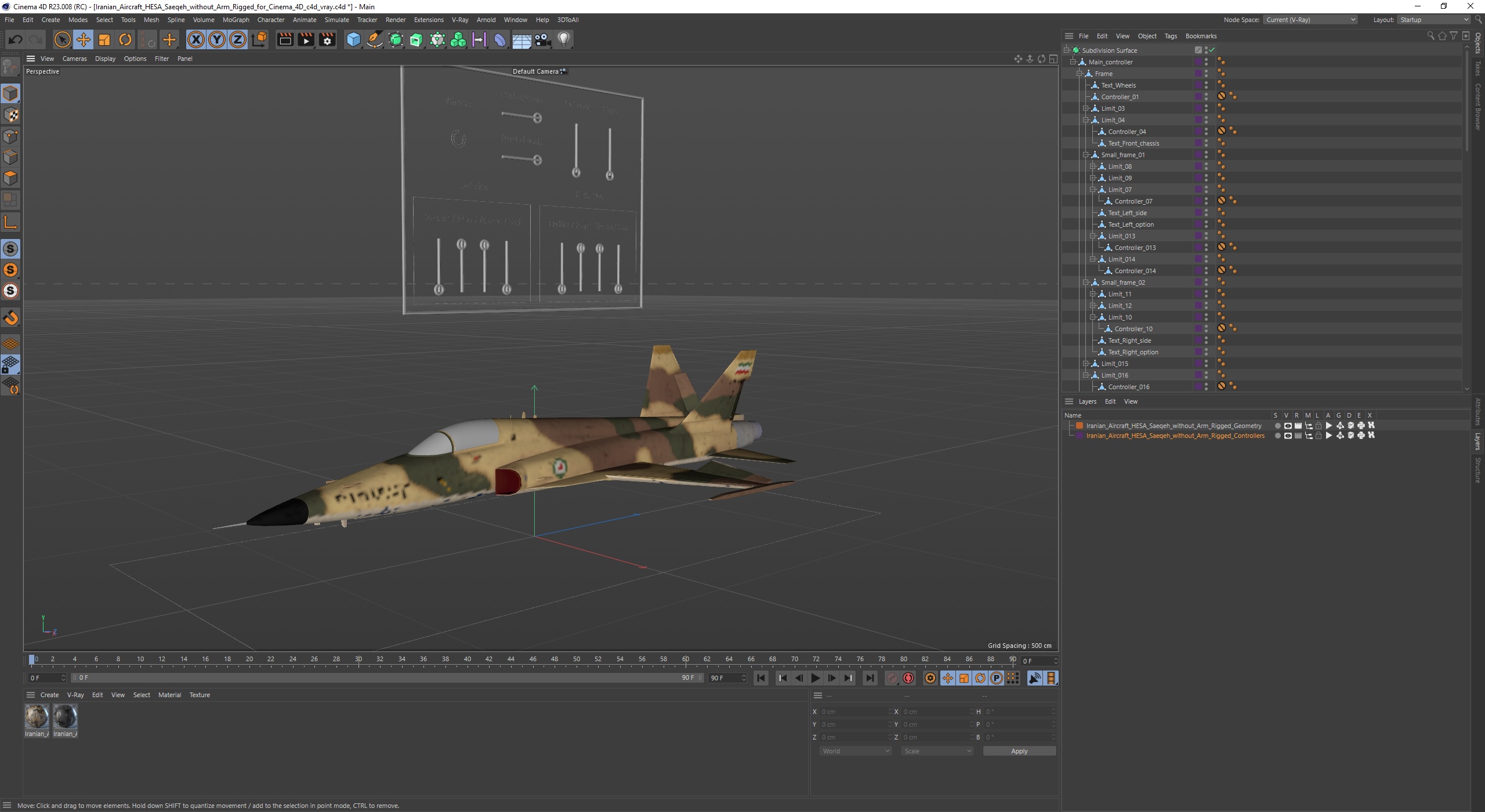Open spline Pen tool icon
The width and height of the screenshot is (1485, 812).
click(375, 39)
